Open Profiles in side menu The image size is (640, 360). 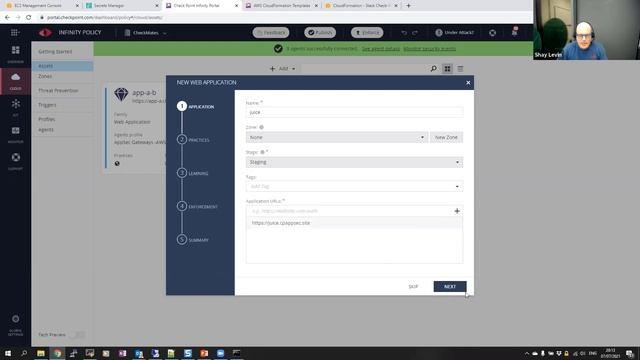click(47, 119)
